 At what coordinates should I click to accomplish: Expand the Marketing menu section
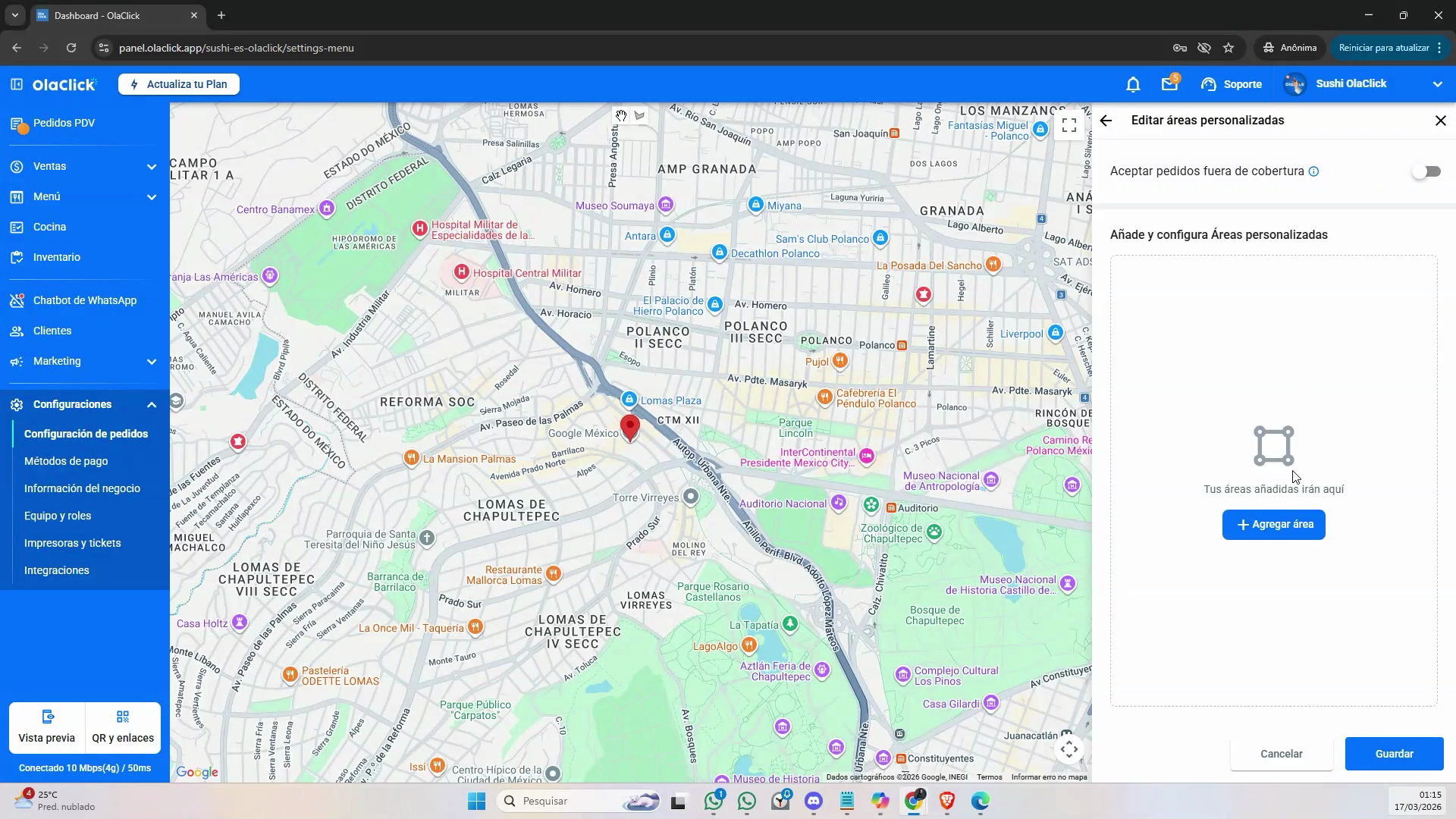point(84,361)
